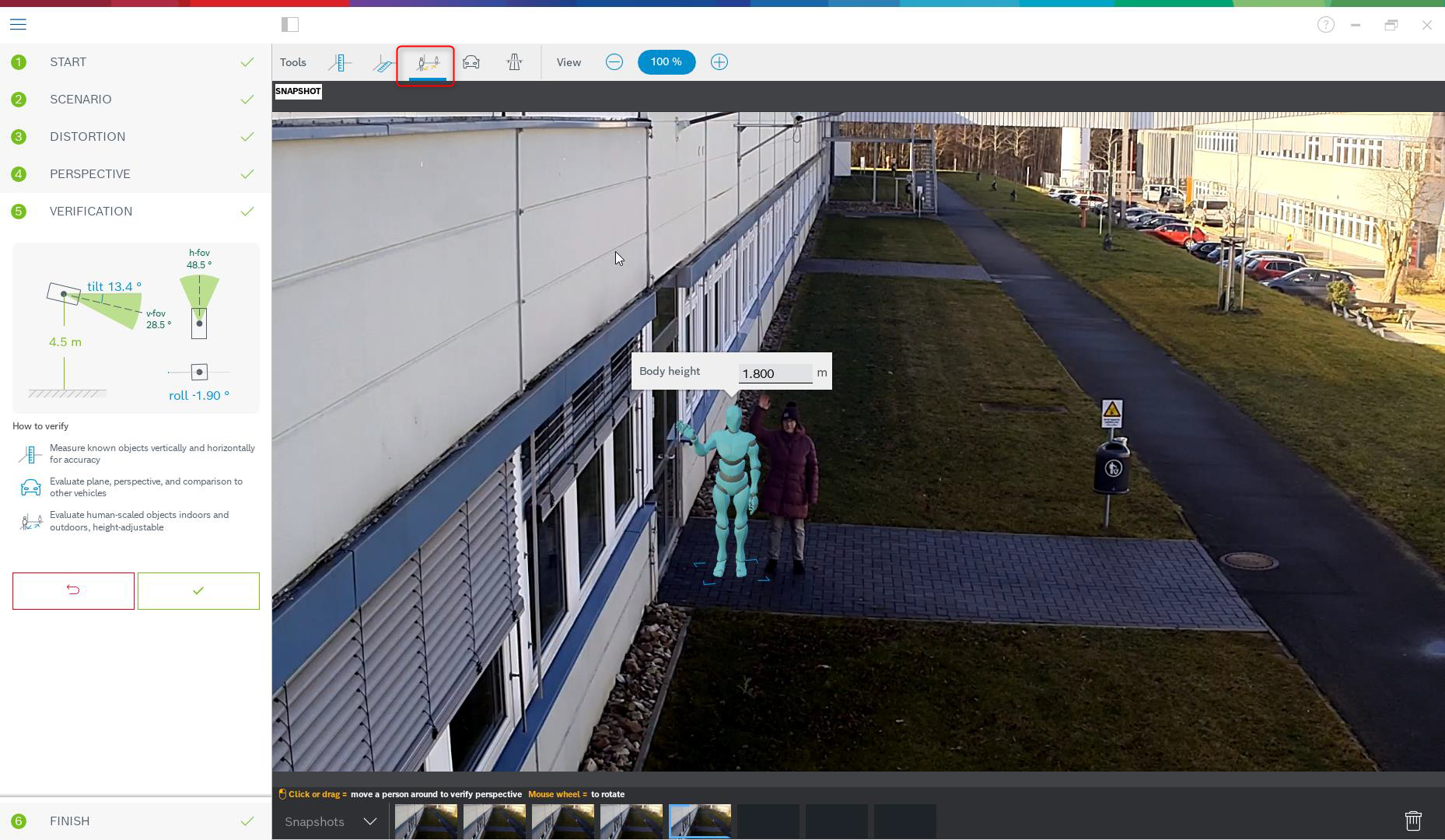Click the tilt 13.4° value
The height and width of the screenshot is (840, 1445).
point(114,287)
